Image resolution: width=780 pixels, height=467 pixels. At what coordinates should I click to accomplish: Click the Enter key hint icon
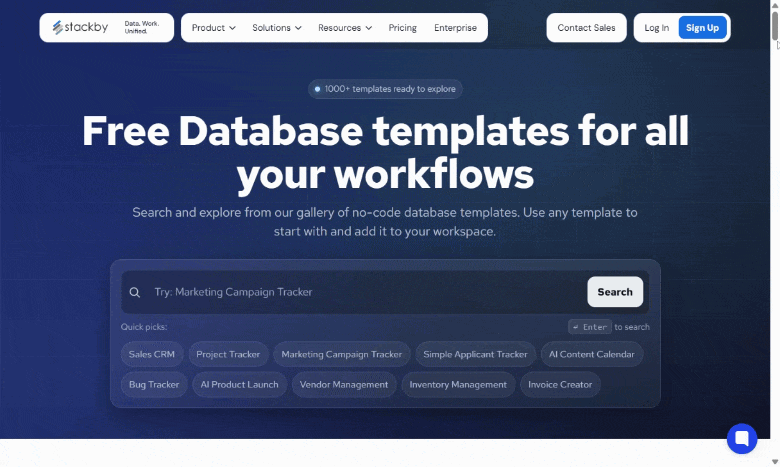(x=589, y=327)
